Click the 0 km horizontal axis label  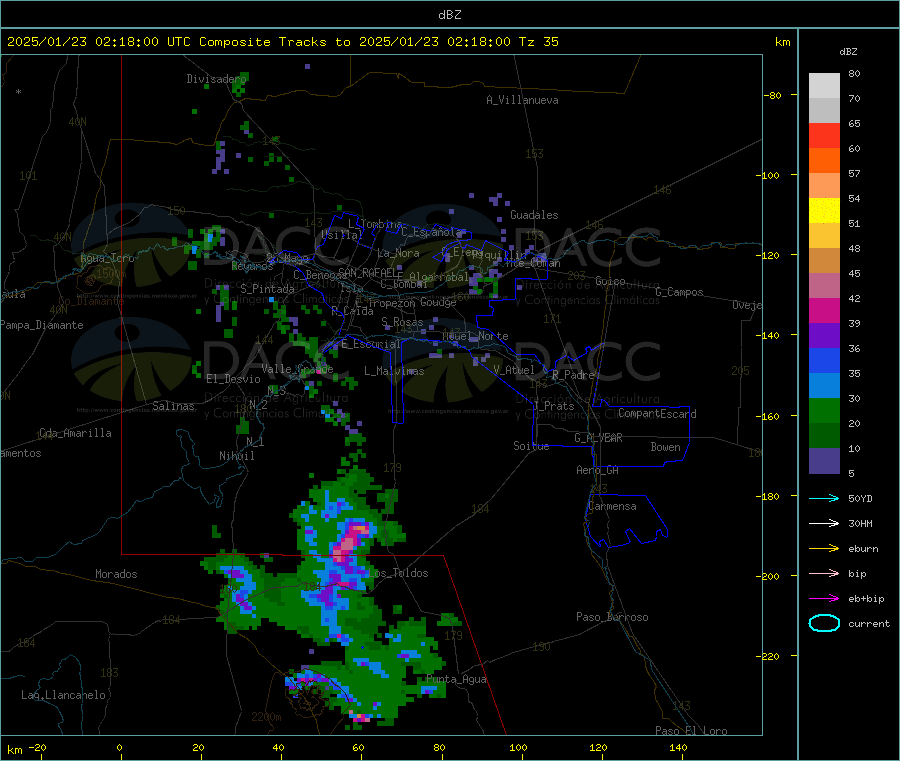point(119,747)
